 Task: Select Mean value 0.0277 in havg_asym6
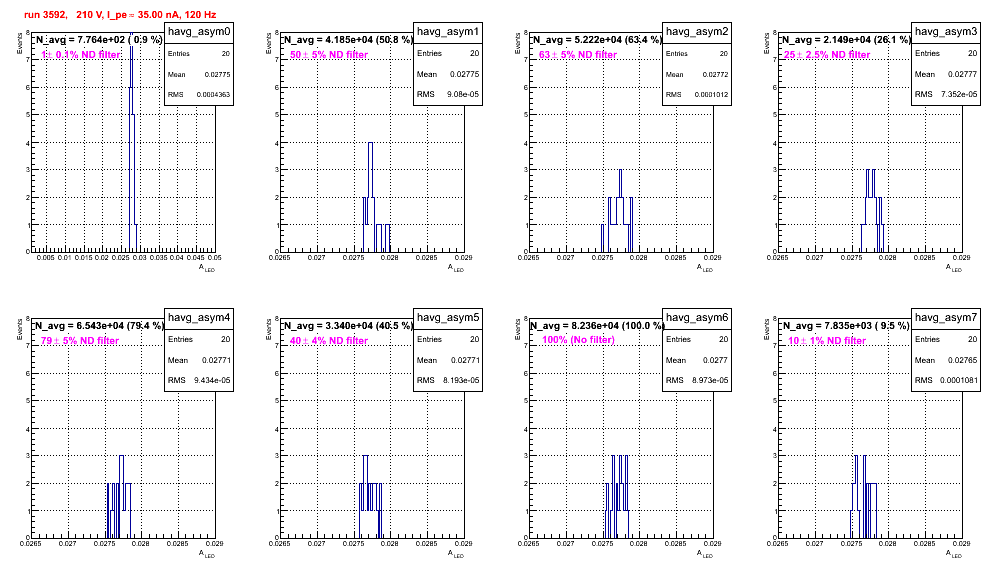pos(715,360)
